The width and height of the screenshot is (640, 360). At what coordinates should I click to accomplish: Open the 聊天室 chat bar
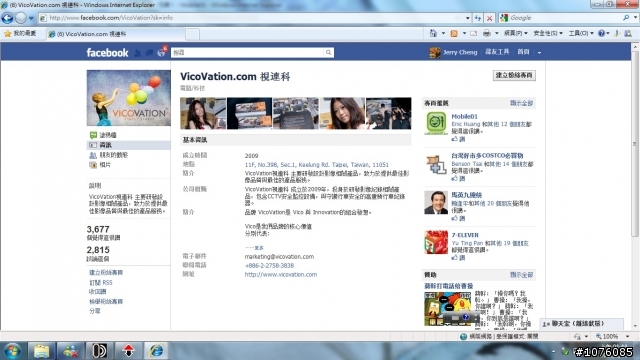click(x=582, y=324)
